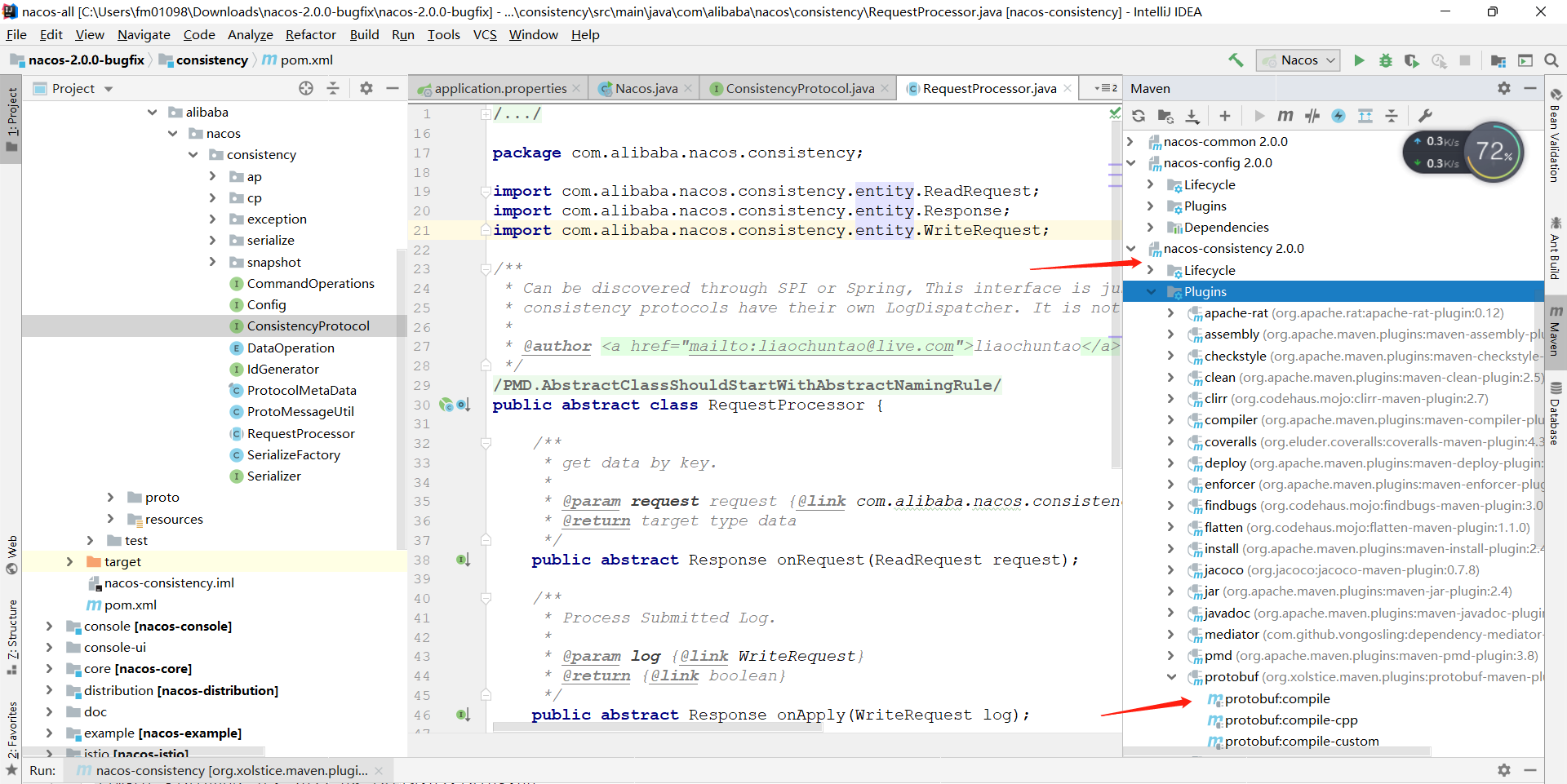Toggle Skip Tests Mode lightning icon

[1338, 116]
